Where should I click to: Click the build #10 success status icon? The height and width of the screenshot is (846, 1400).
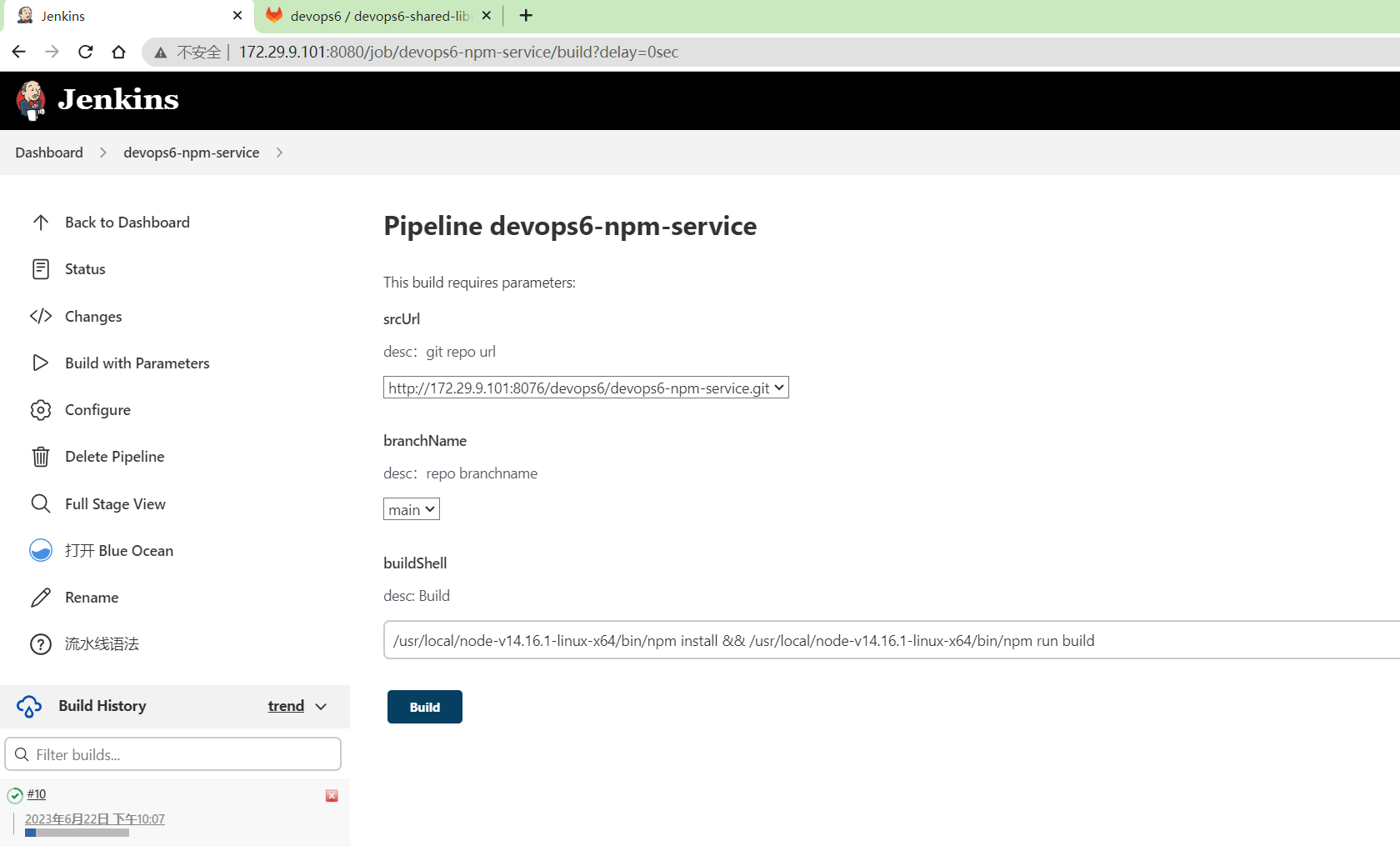(x=15, y=795)
